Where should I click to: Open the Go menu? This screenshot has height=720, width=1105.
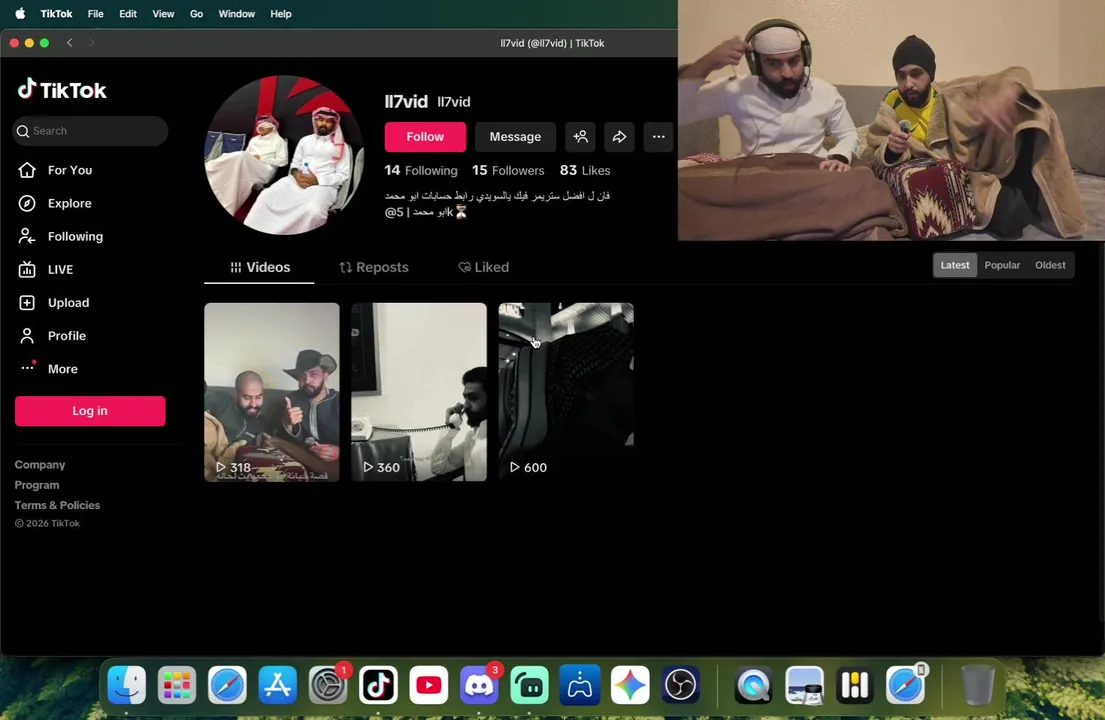coord(196,13)
